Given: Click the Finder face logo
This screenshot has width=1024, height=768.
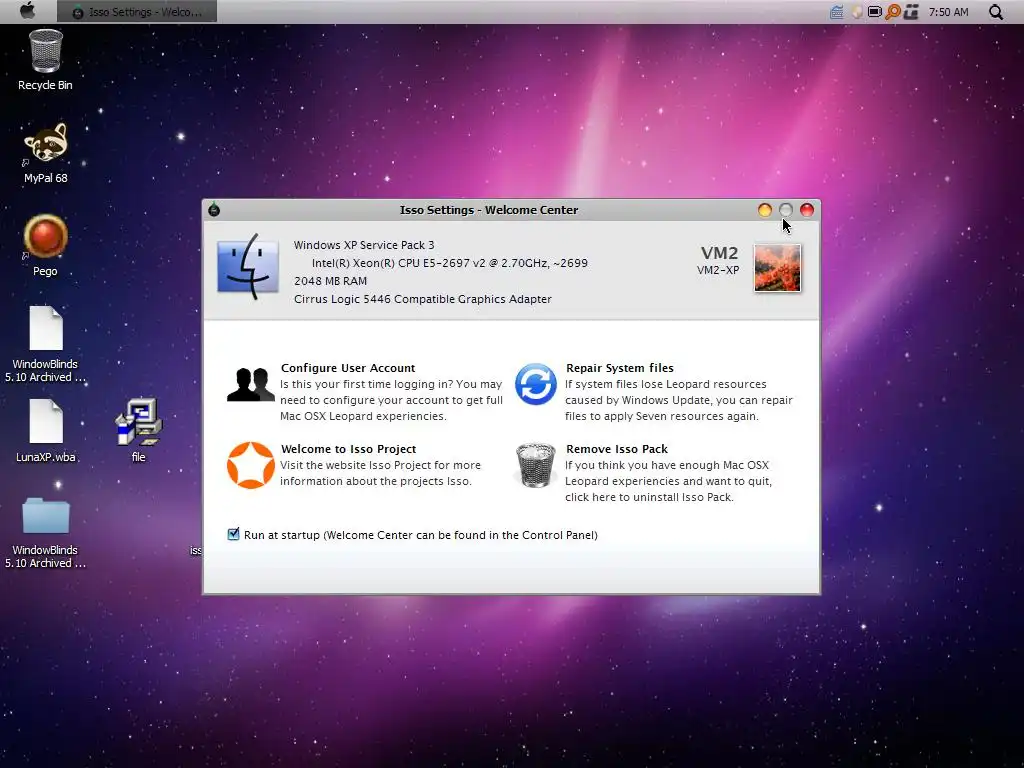Looking at the screenshot, I should (x=248, y=267).
